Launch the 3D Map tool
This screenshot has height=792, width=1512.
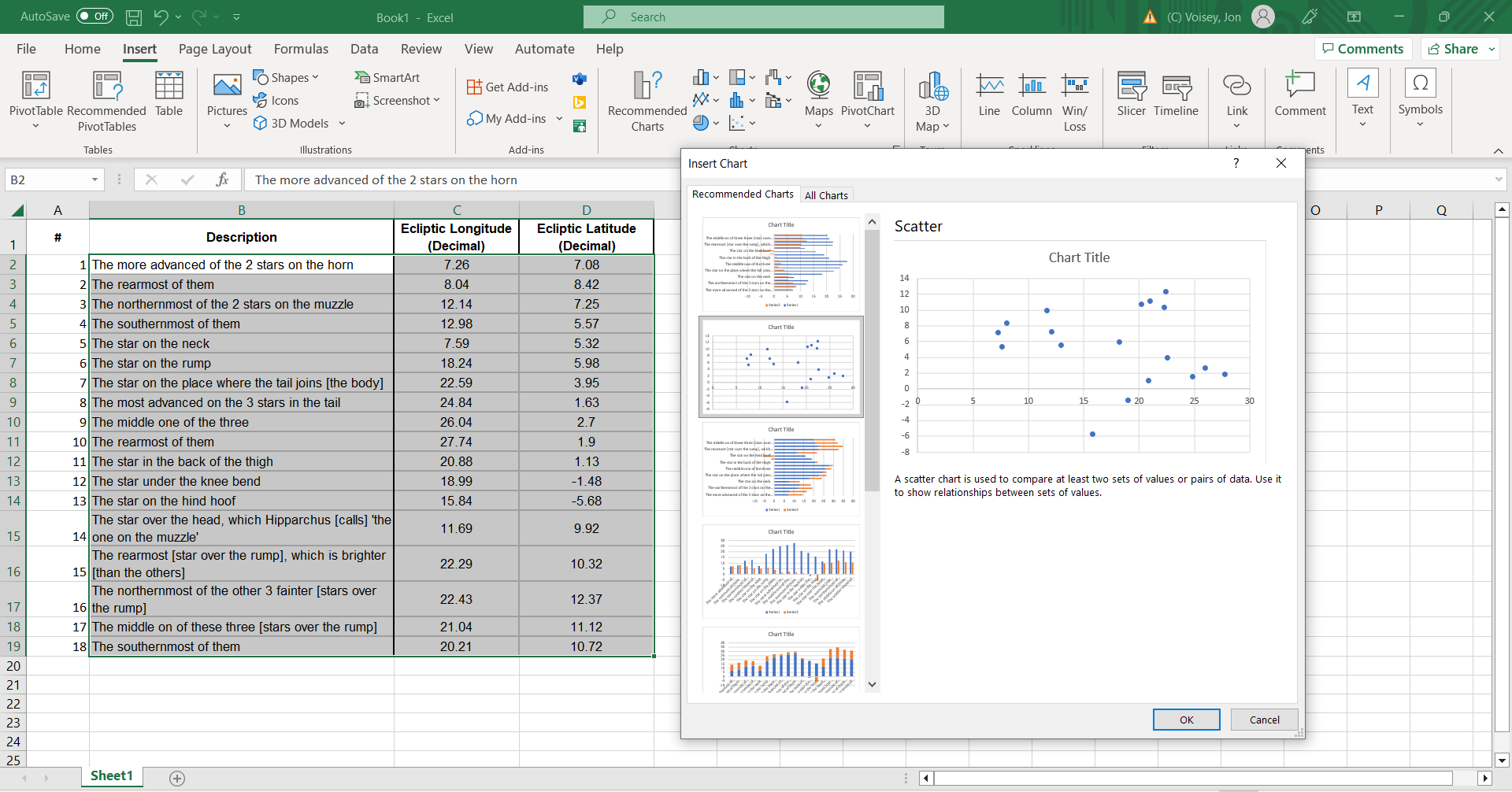point(932,101)
